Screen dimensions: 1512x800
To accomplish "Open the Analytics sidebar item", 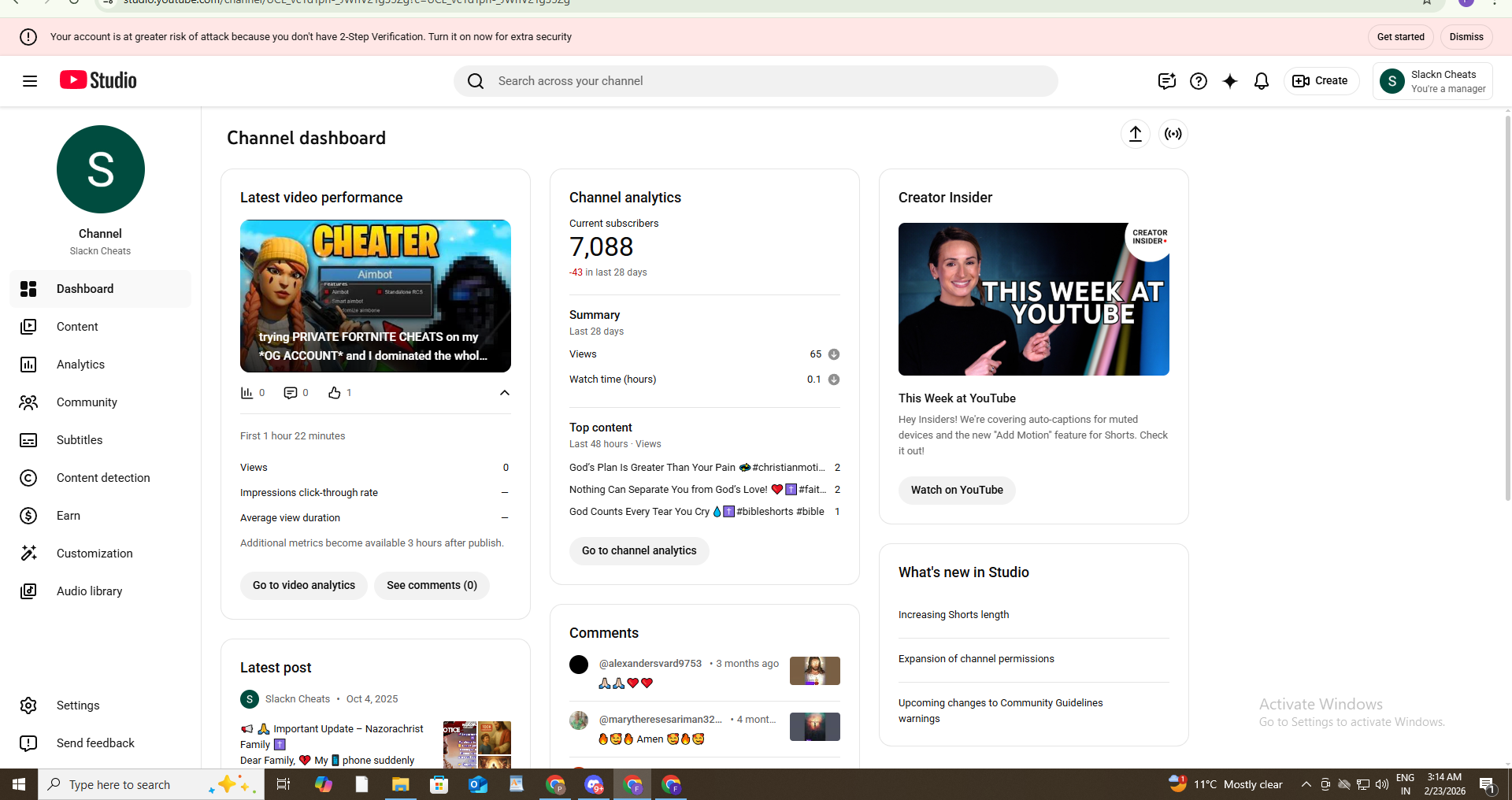I will click(x=80, y=365).
